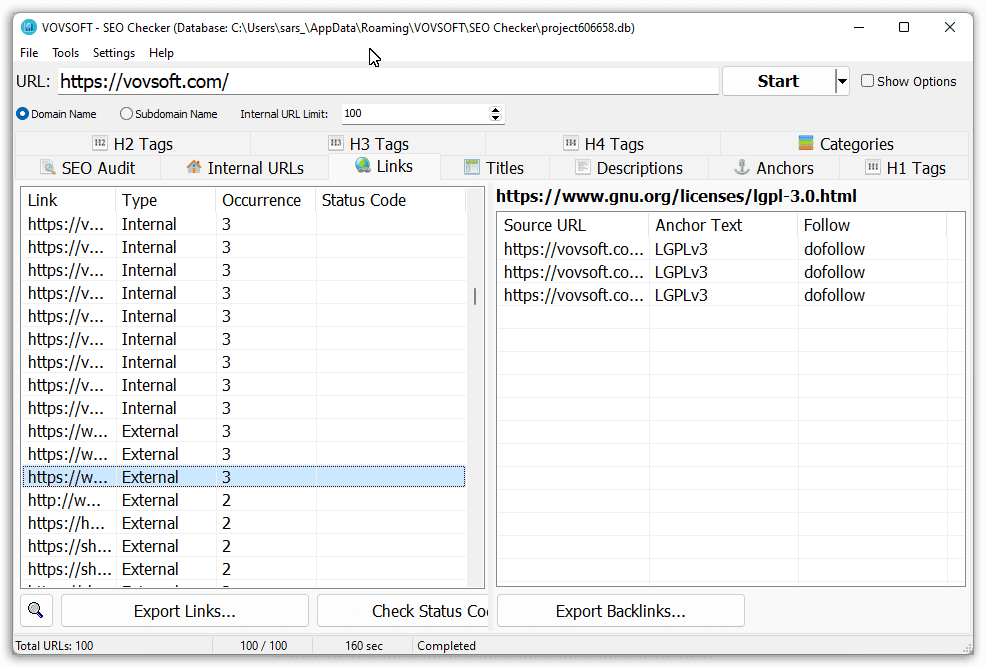Sort by the Occurrence column header
Viewport: 986px width, 667px height.
[x=266, y=200]
